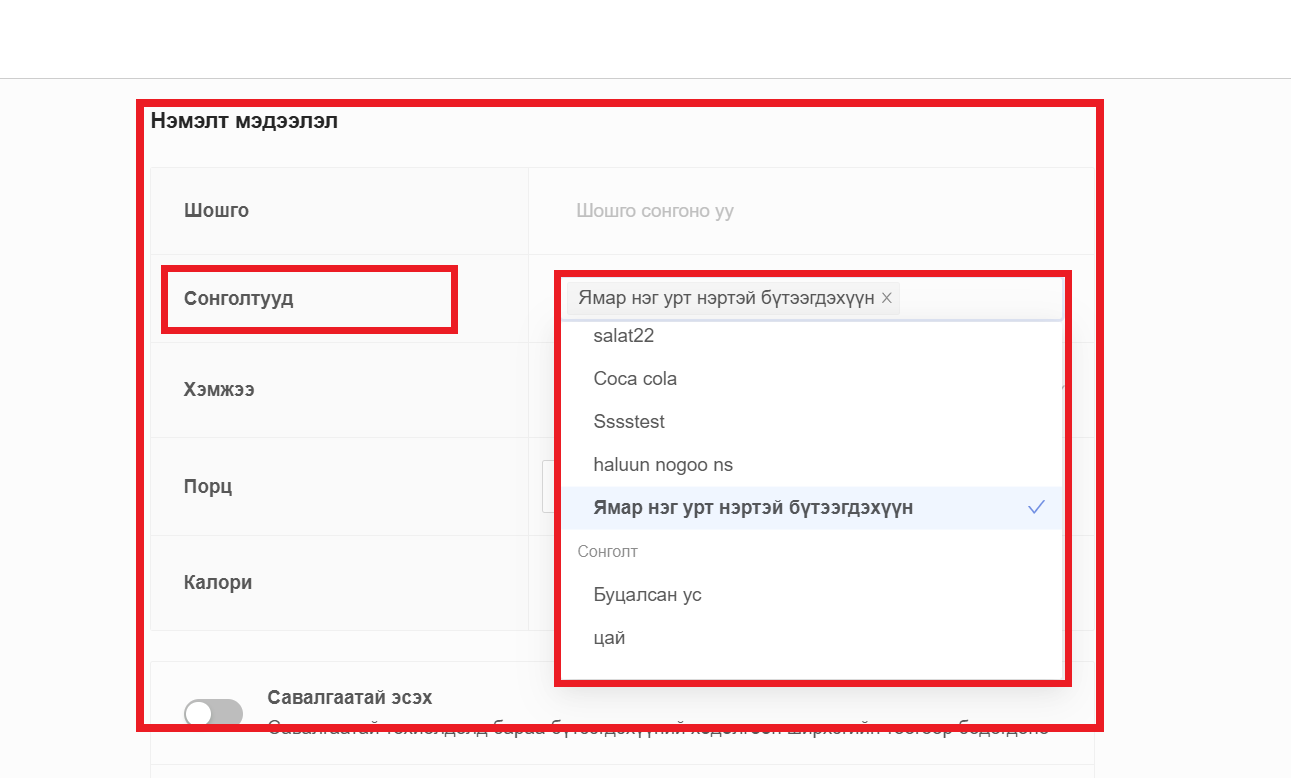Pick Sssstest in the dropdown list
This screenshot has height=778, width=1291.
[629, 422]
